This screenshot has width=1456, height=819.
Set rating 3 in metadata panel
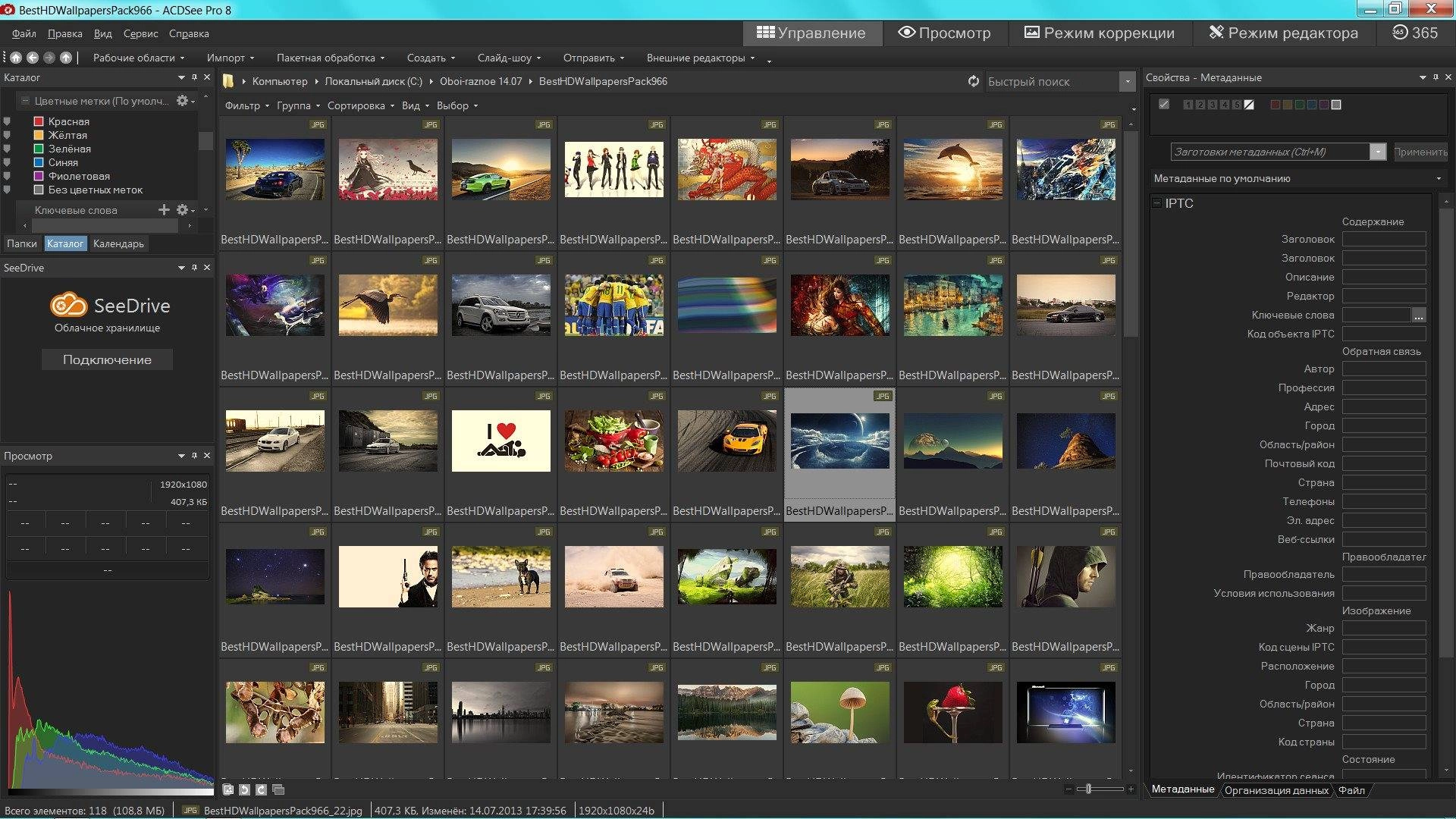[x=1213, y=105]
